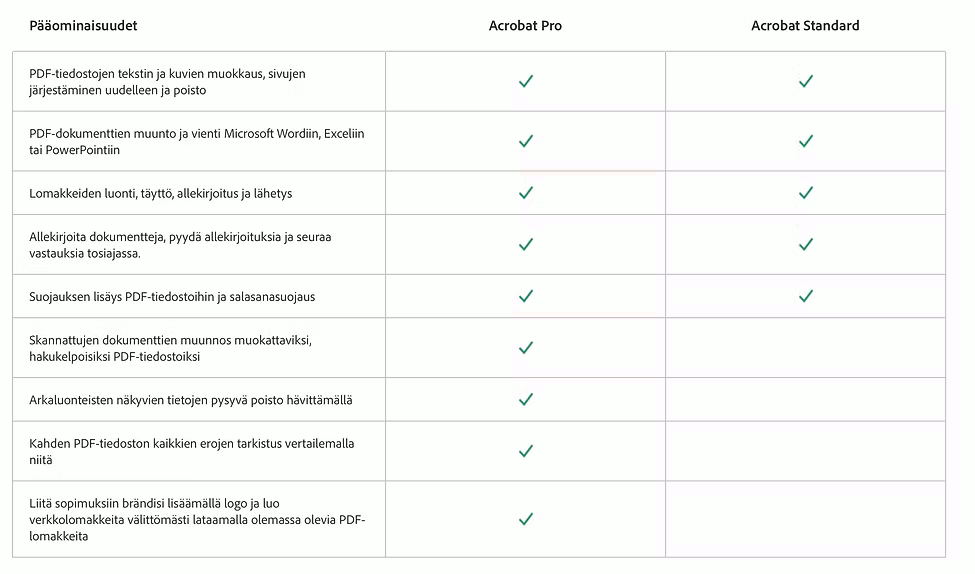Click Acrobat Standard checkmark for Allekirjoita dokumentteja row

pos(805,244)
